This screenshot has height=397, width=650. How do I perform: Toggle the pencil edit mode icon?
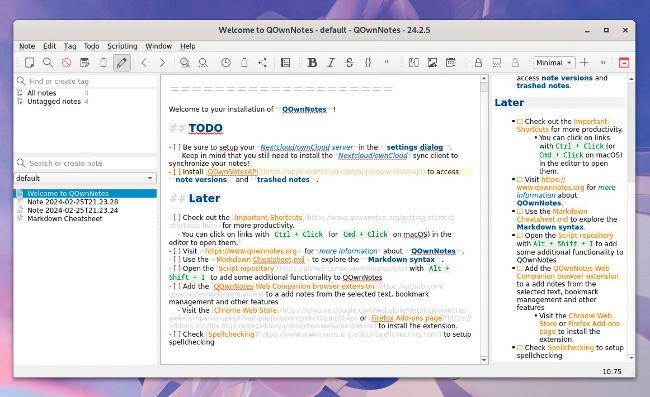tap(121, 63)
